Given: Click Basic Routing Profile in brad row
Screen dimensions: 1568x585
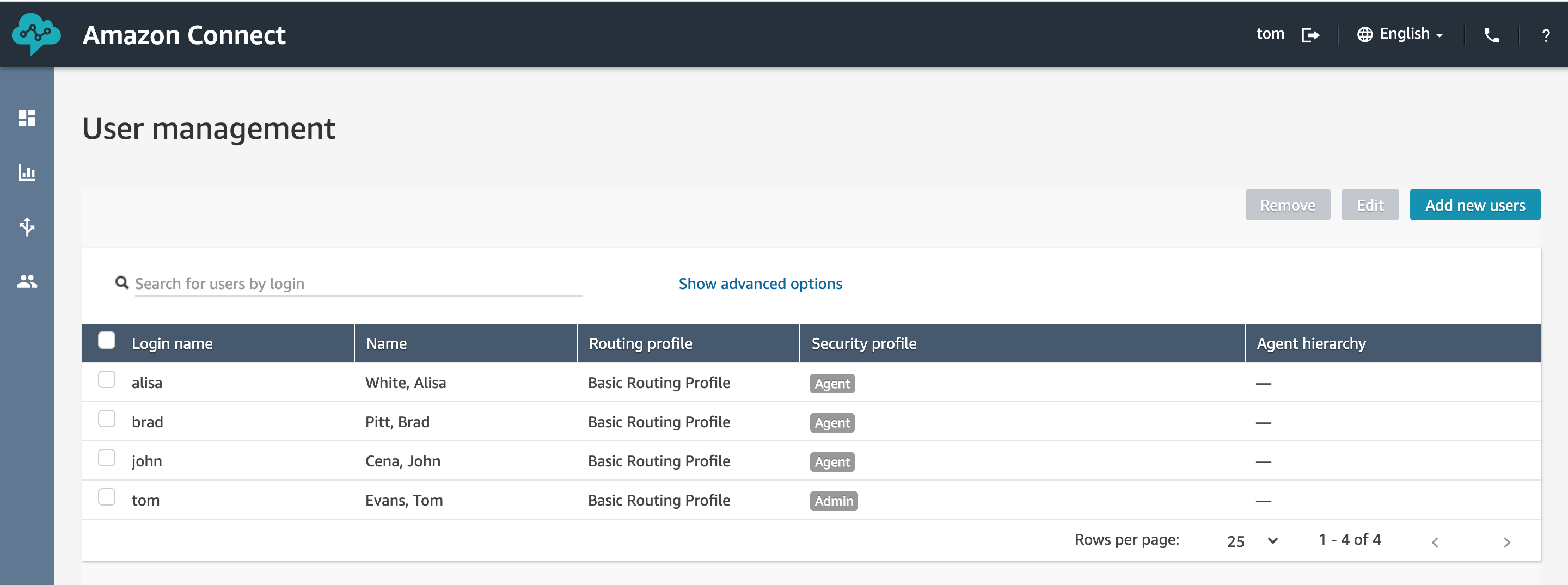Looking at the screenshot, I should [x=659, y=421].
